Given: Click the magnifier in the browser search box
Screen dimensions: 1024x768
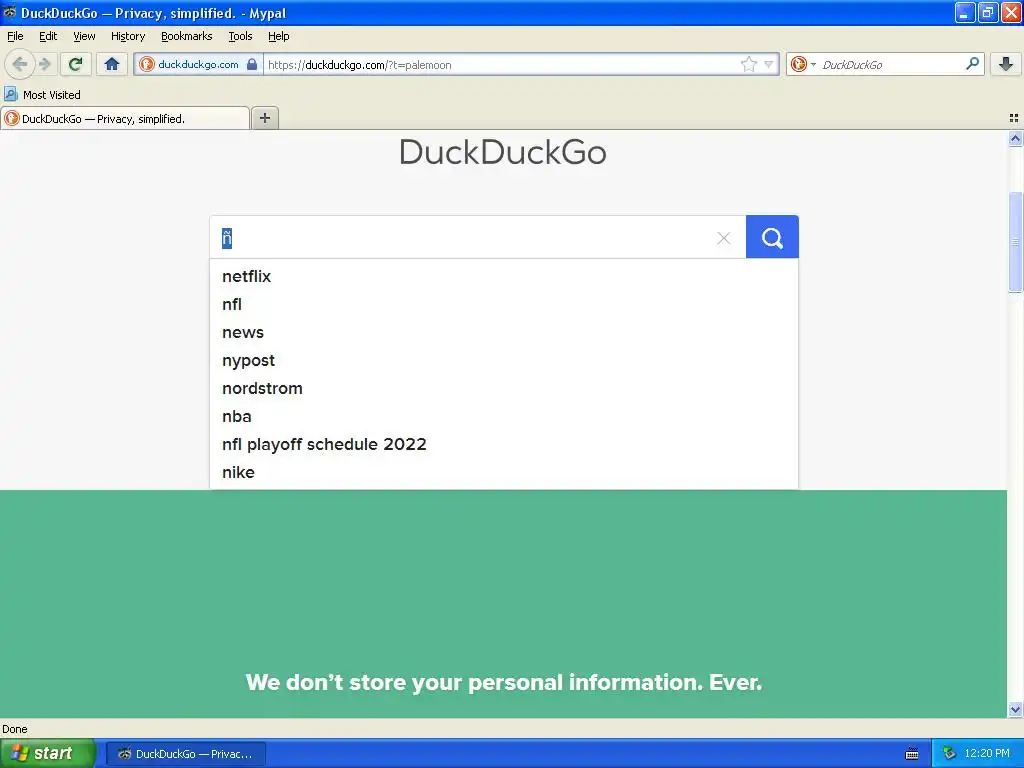Looking at the screenshot, I should [x=972, y=64].
